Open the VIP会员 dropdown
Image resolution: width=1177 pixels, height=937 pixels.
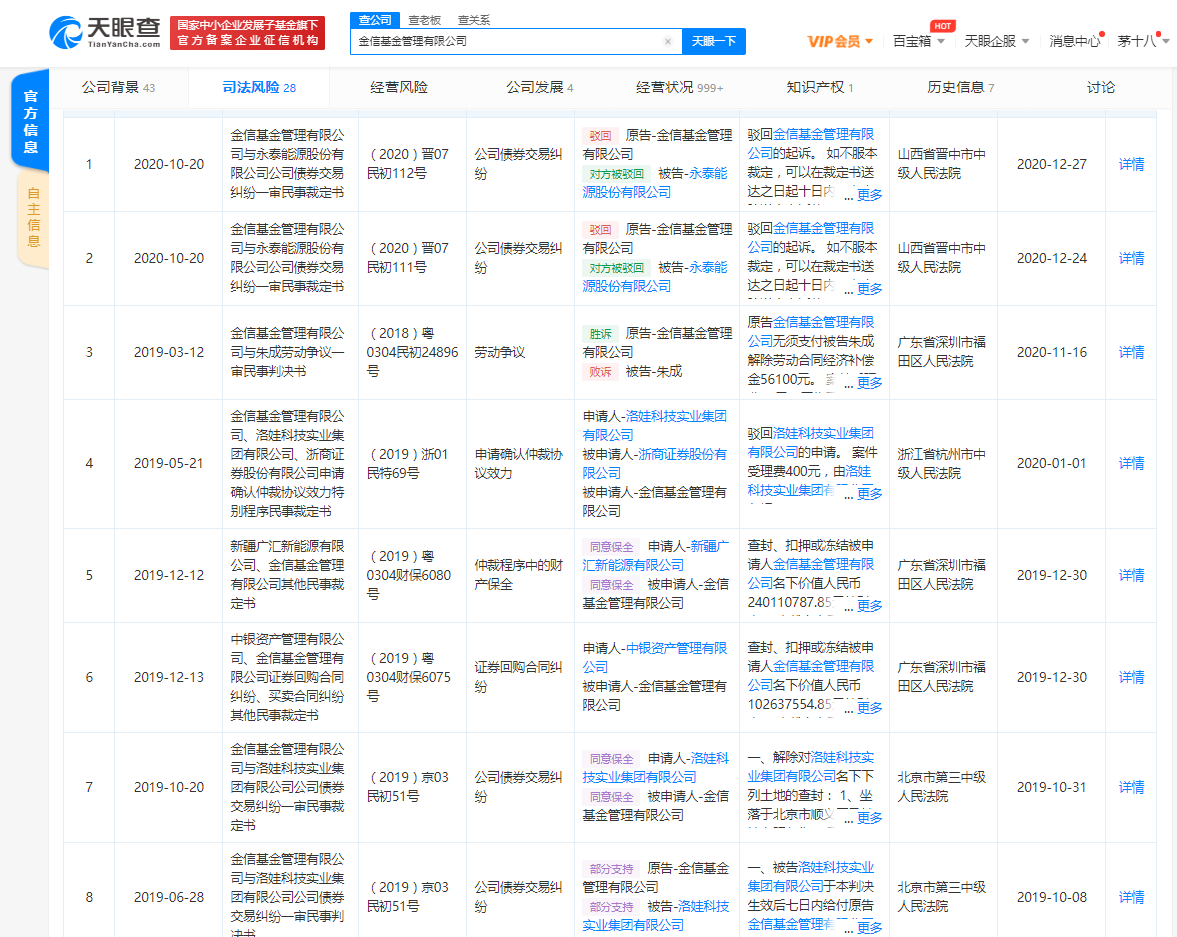point(840,41)
